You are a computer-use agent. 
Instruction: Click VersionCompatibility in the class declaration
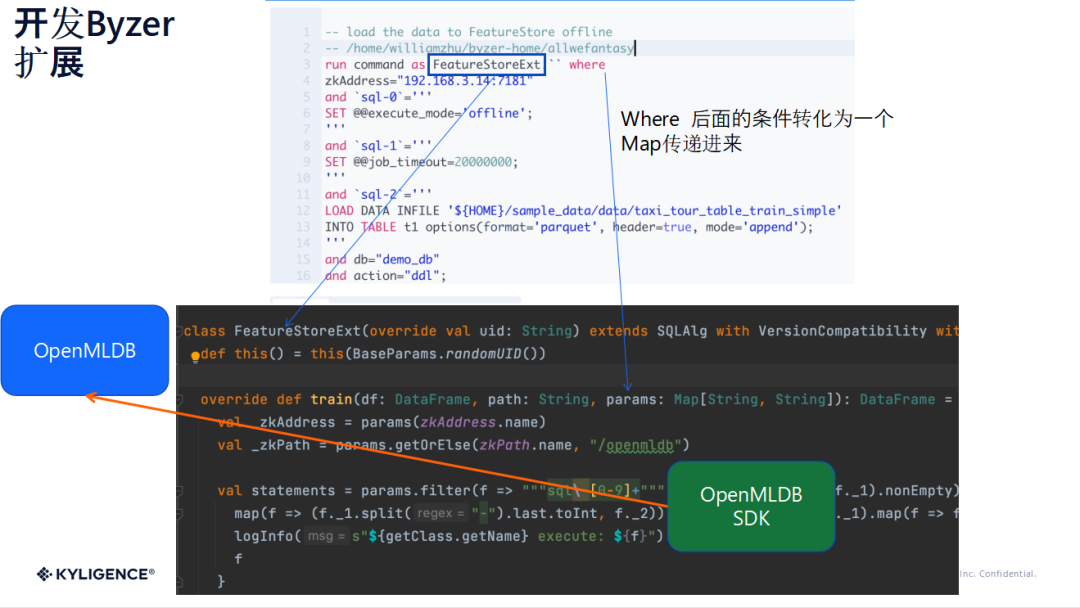click(x=842, y=331)
